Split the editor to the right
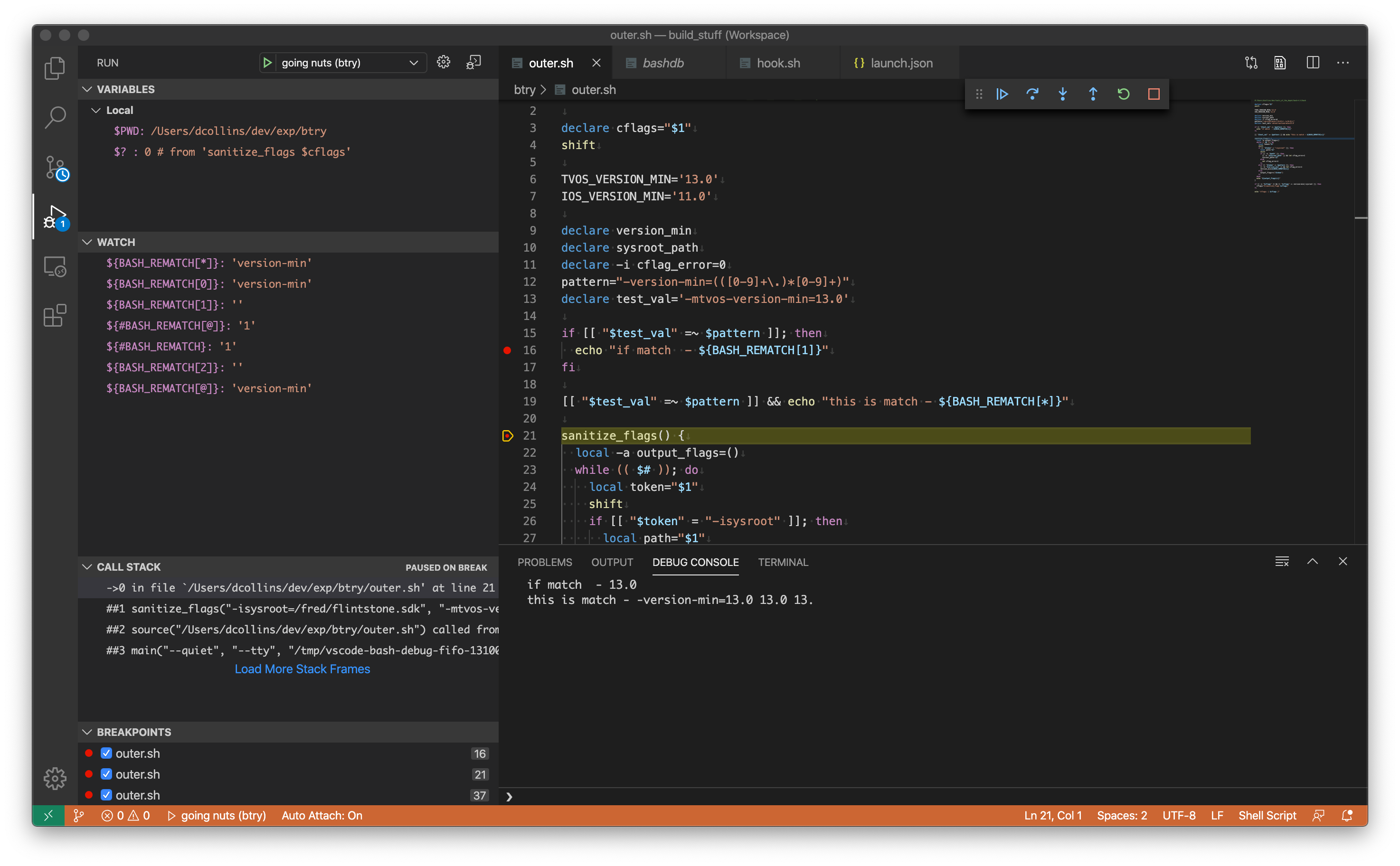The width and height of the screenshot is (1400, 866). [x=1312, y=62]
